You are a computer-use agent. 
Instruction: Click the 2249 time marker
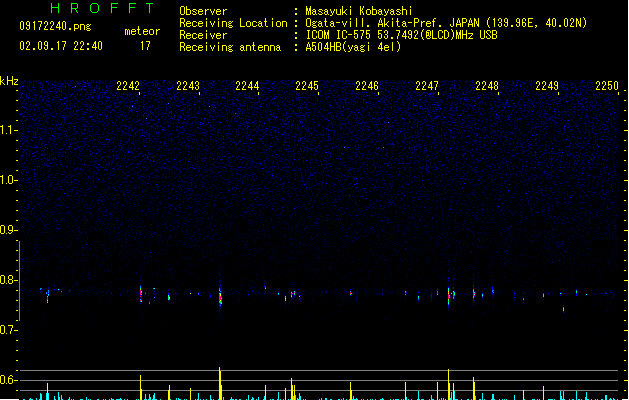[x=547, y=86]
